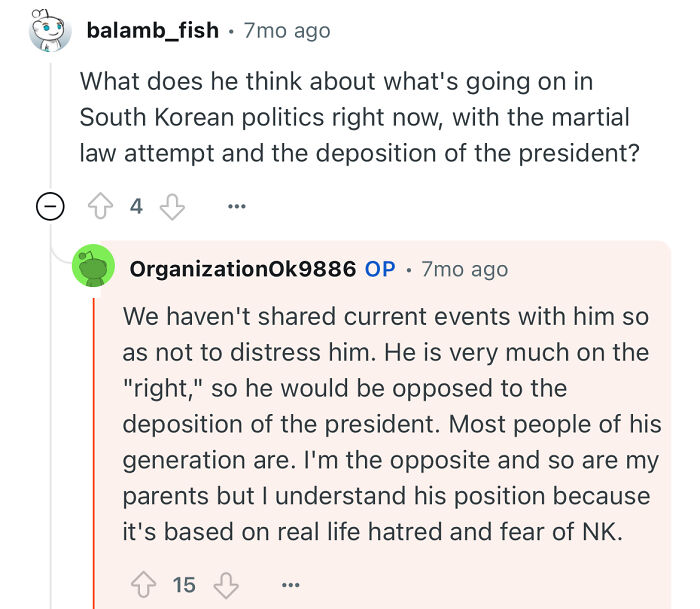This screenshot has width=700, height=609.
Task: Open more options on balamb_fish's comment
Action: point(236,207)
